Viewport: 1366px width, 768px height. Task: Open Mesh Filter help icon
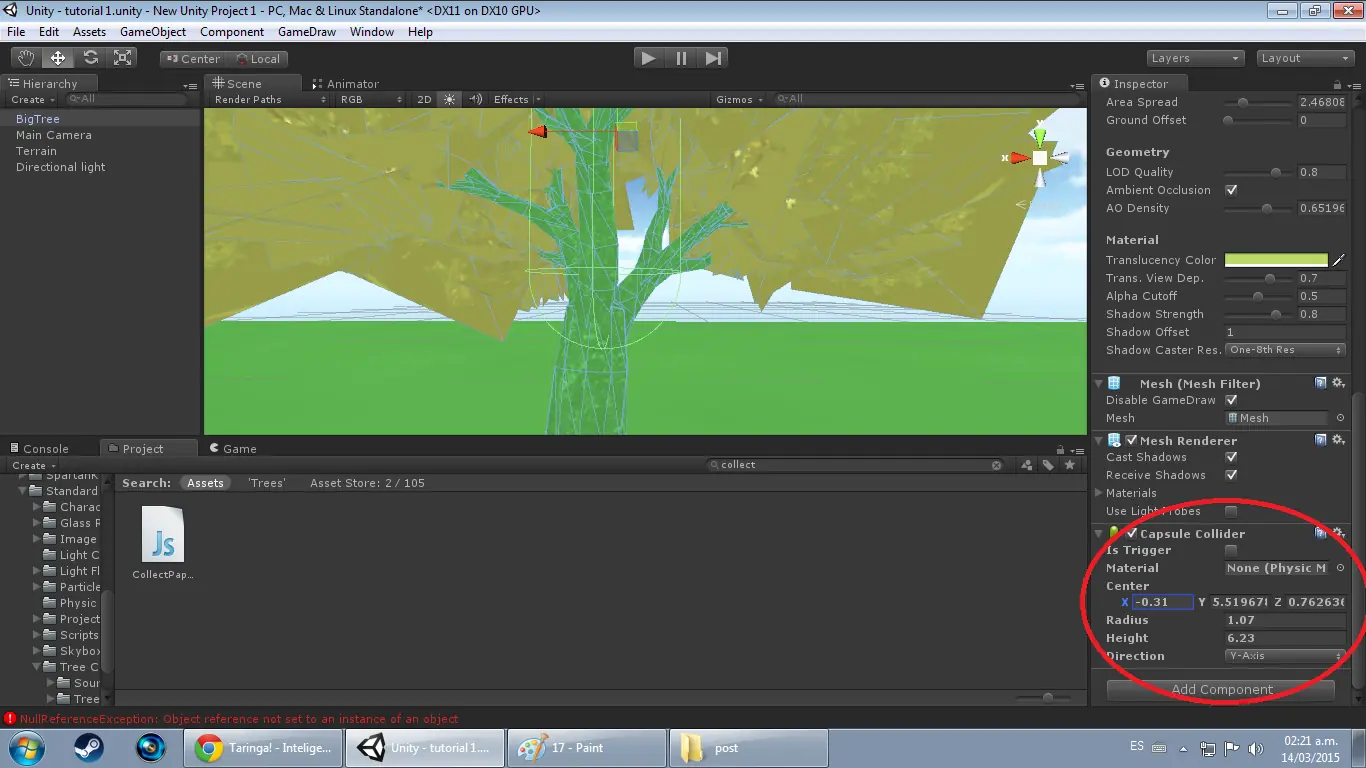[1321, 383]
